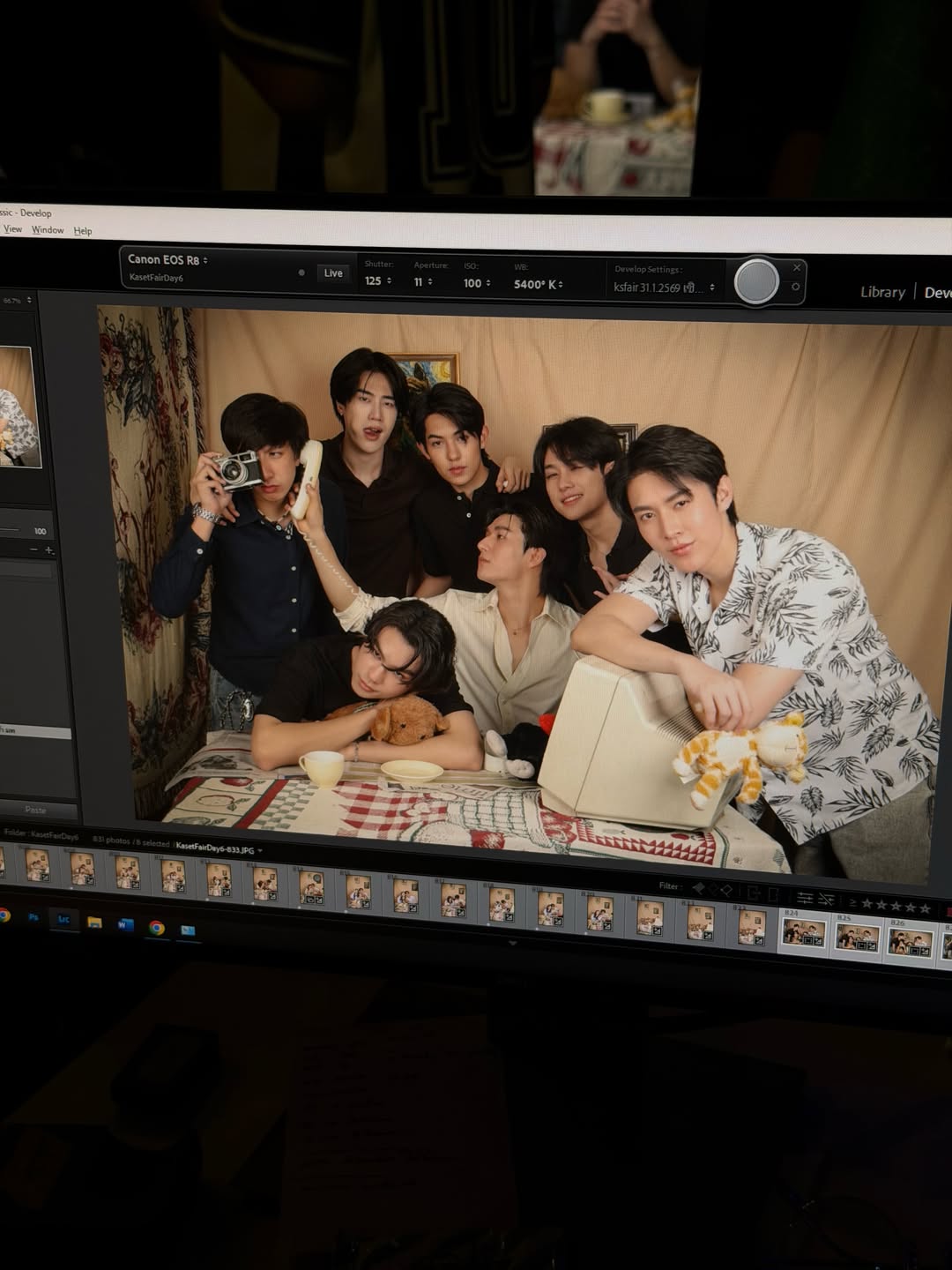Open the WB 5400 K dropdown
952x1270 pixels.
(x=539, y=284)
